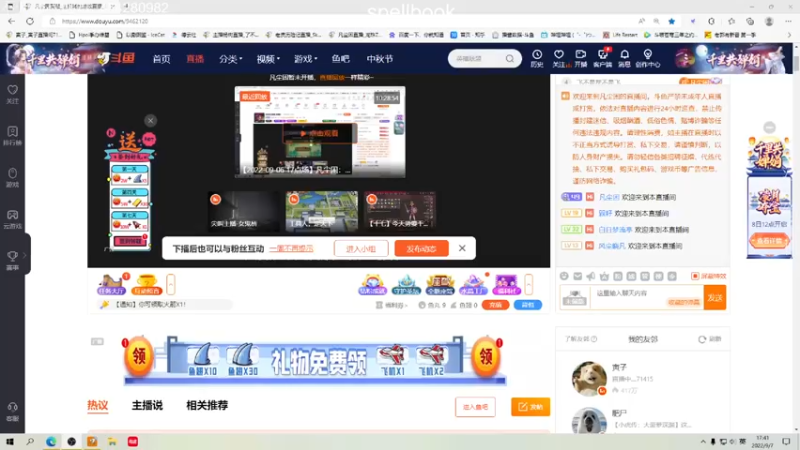Click the browser address bar
800x450 pixels.
[x=337, y=21]
